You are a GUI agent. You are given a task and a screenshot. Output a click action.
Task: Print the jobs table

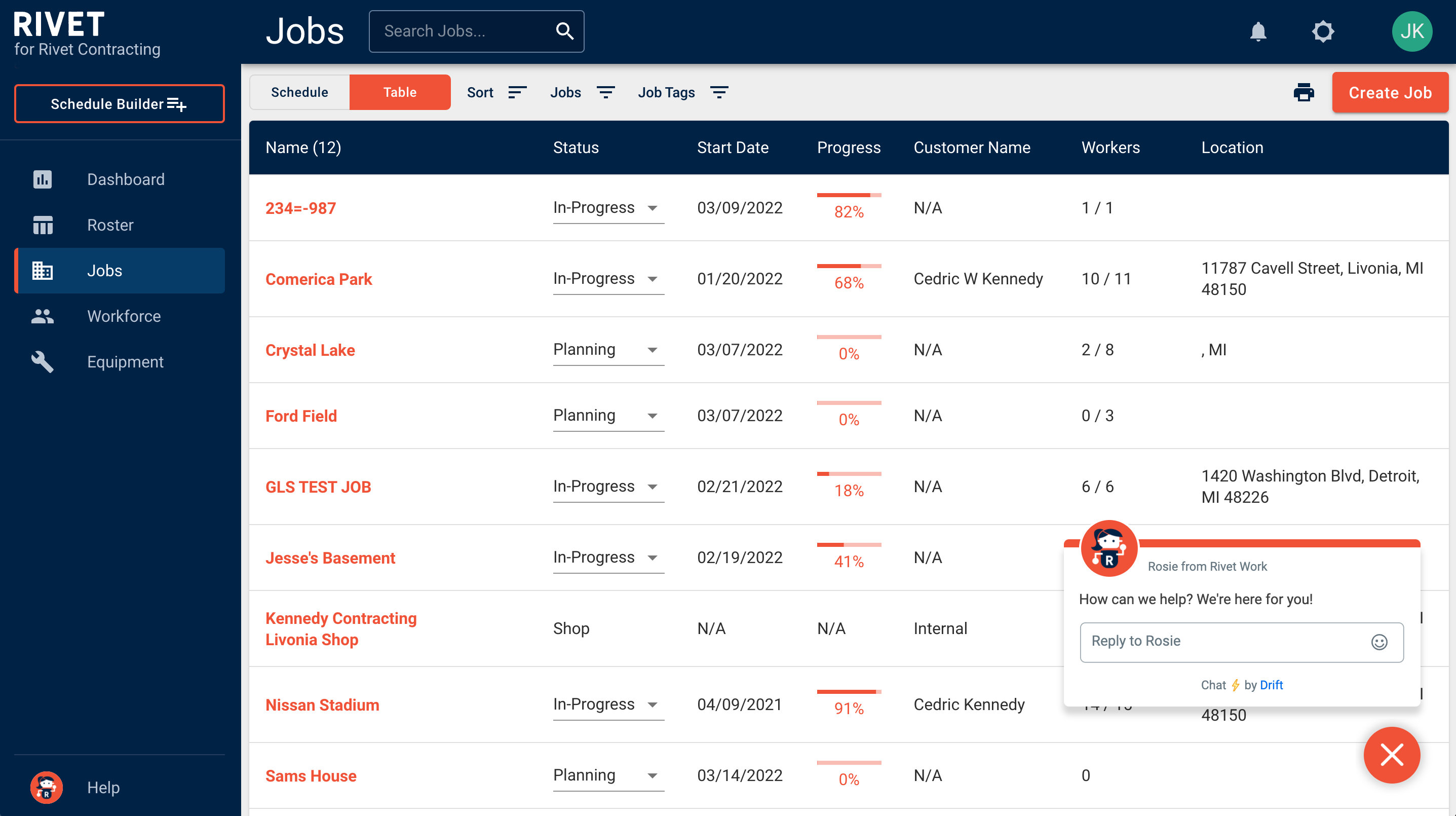[1304, 92]
